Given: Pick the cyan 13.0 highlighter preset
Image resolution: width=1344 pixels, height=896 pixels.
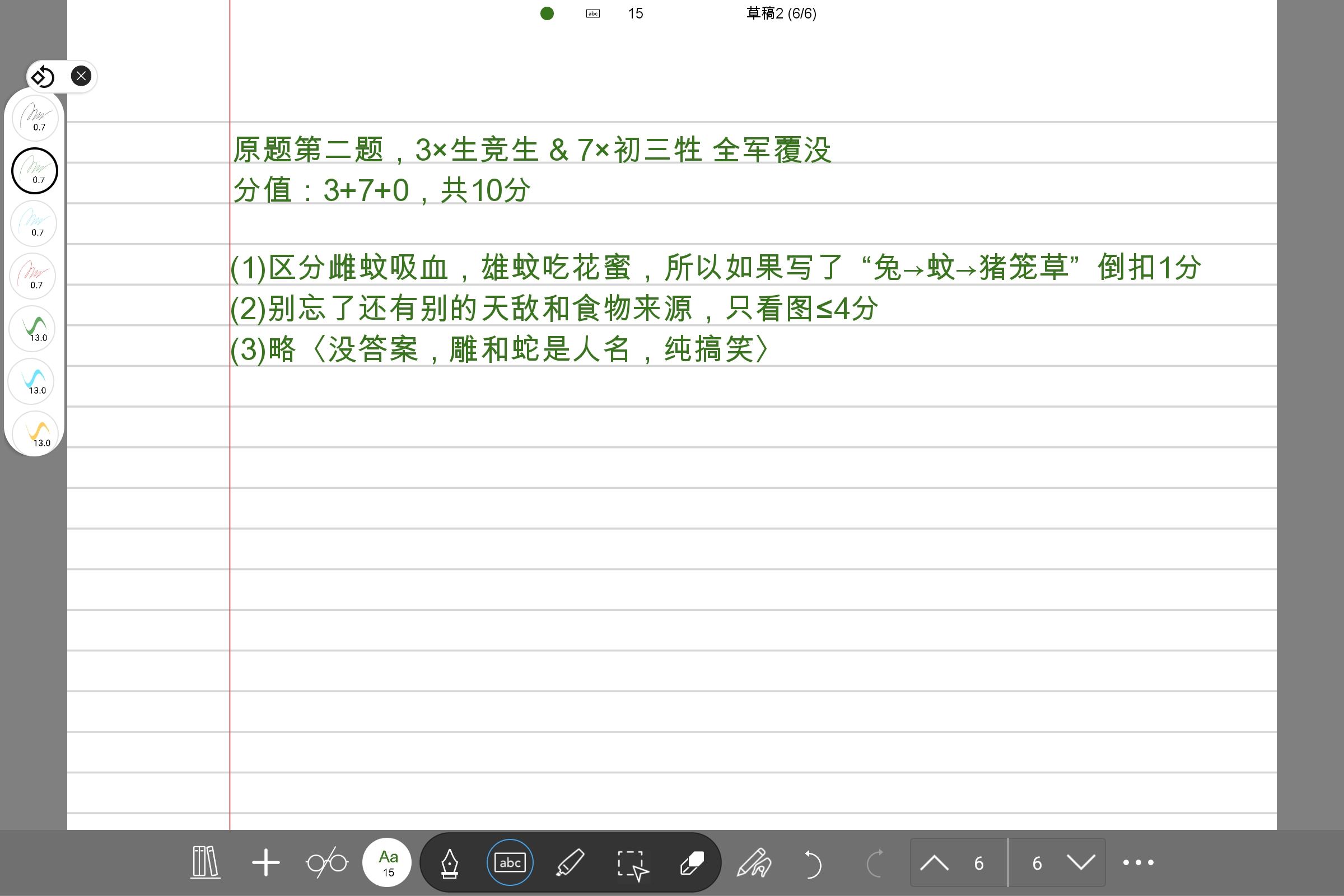Looking at the screenshot, I should pos(31,381).
